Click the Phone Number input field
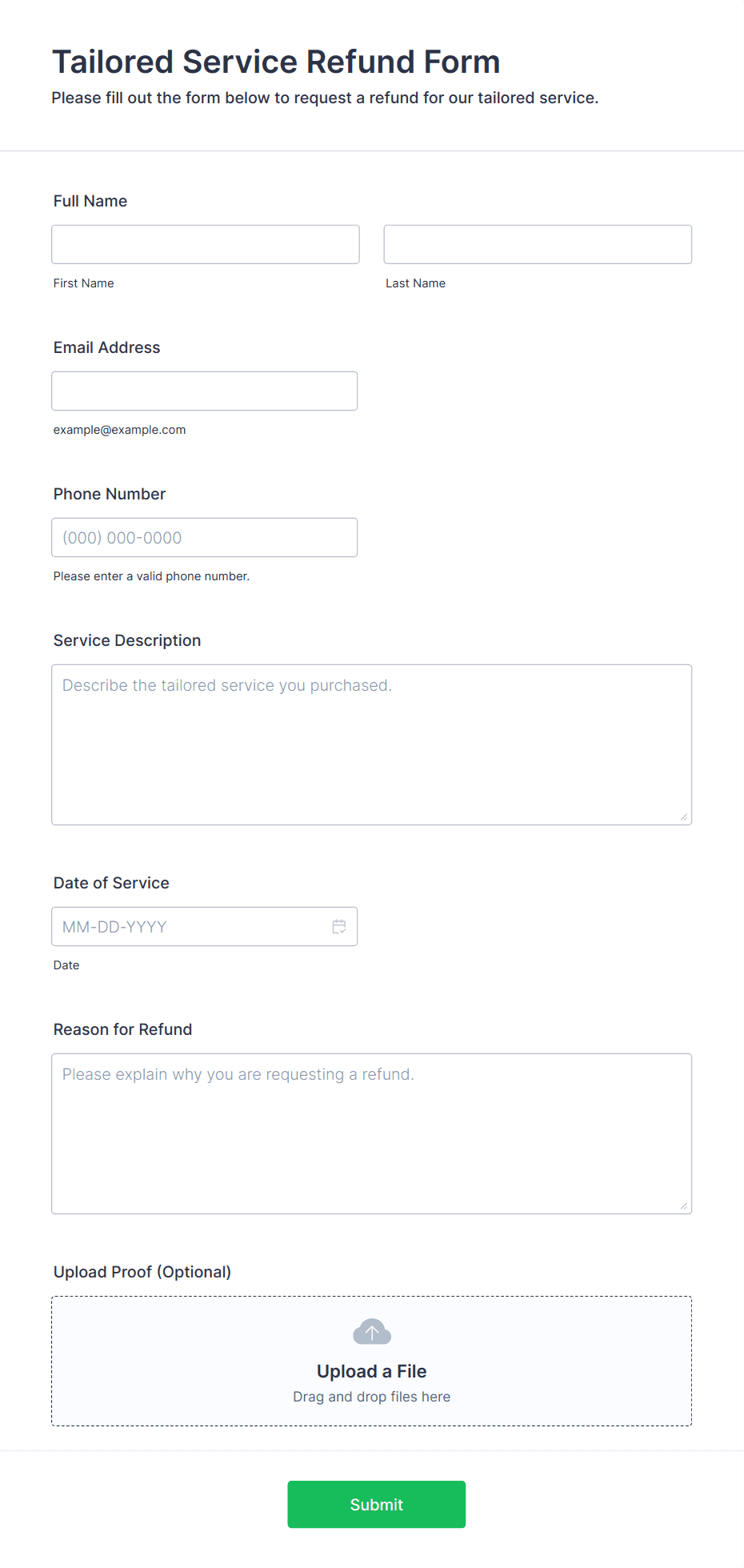 click(205, 537)
